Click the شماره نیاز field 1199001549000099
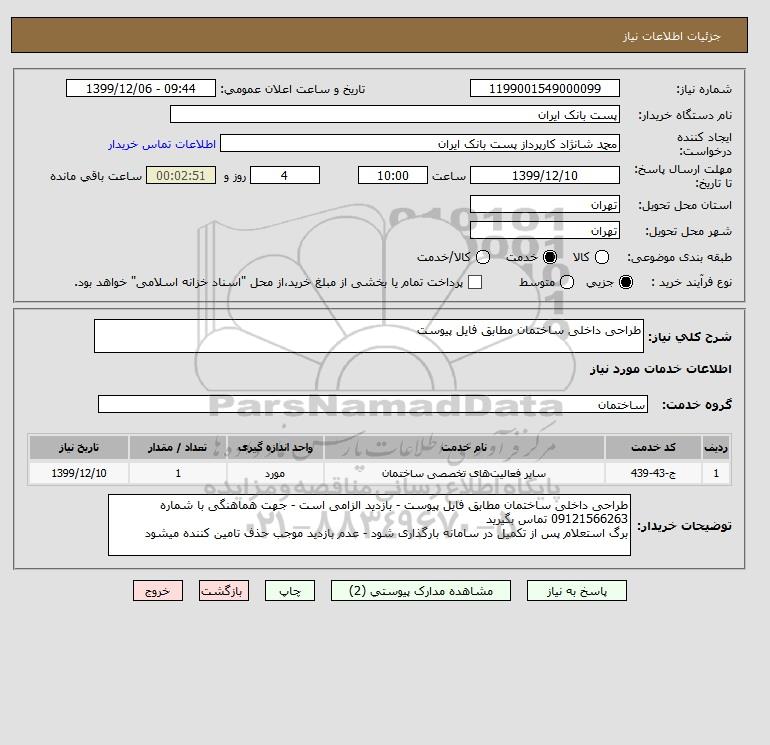This screenshot has width=770, height=745. pos(545,88)
